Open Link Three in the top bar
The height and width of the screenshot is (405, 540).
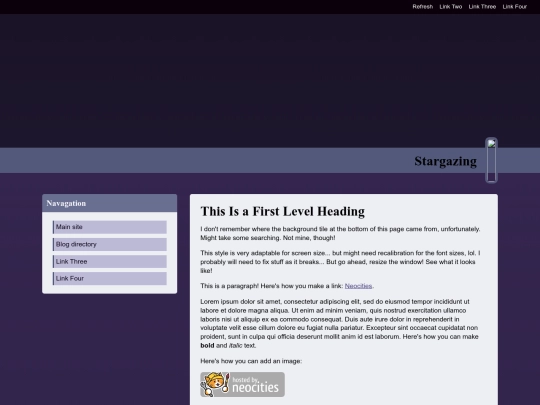(482, 7)
